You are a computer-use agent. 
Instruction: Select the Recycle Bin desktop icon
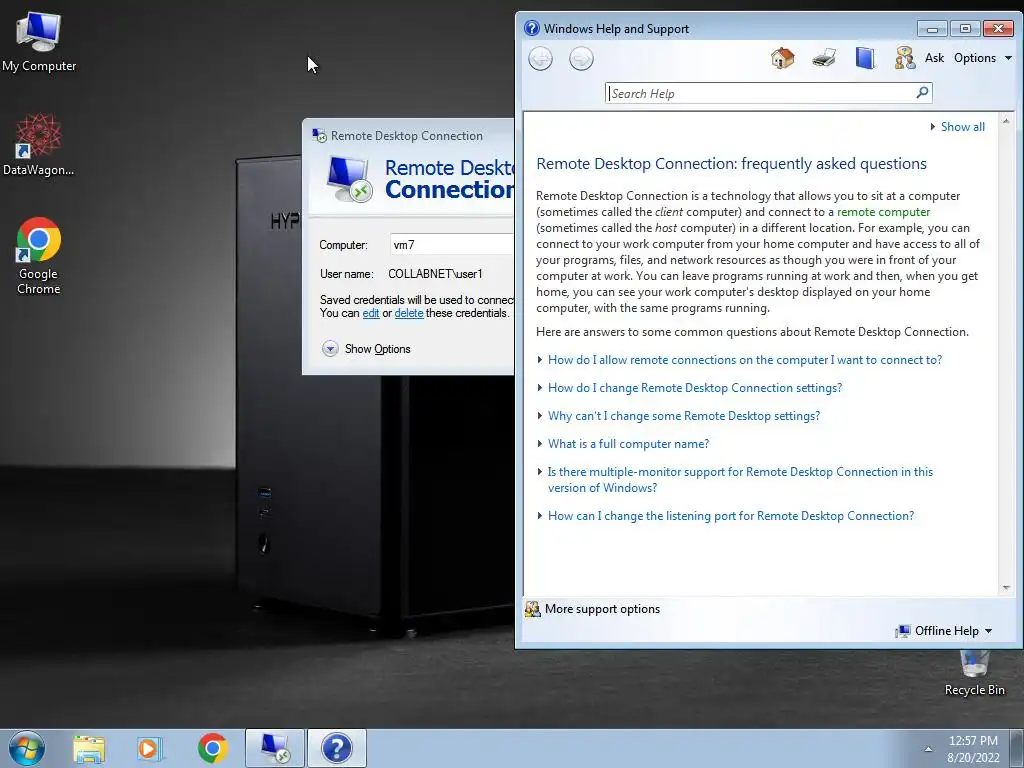coord(974,673)
